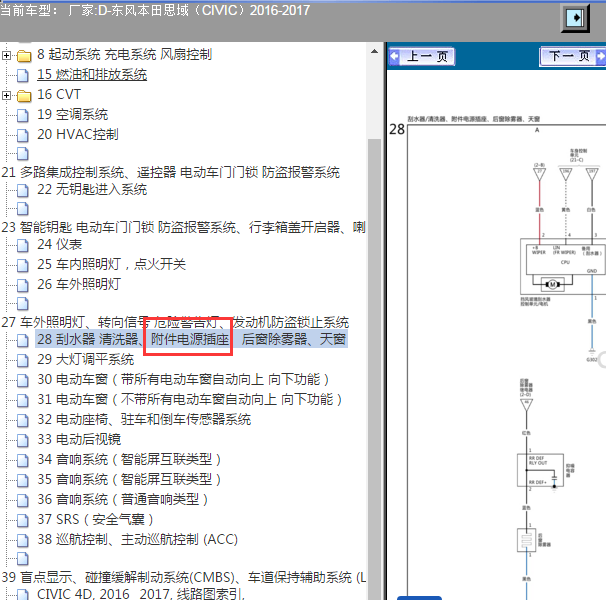Open 27 车外照明灯、转向信号 entry
Image resolution: width=606 pixels, height=600 pixels.
point(175,322)
